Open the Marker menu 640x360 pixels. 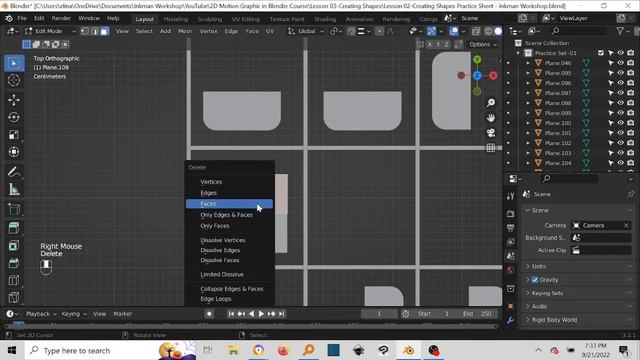click(x=122, y=314)
